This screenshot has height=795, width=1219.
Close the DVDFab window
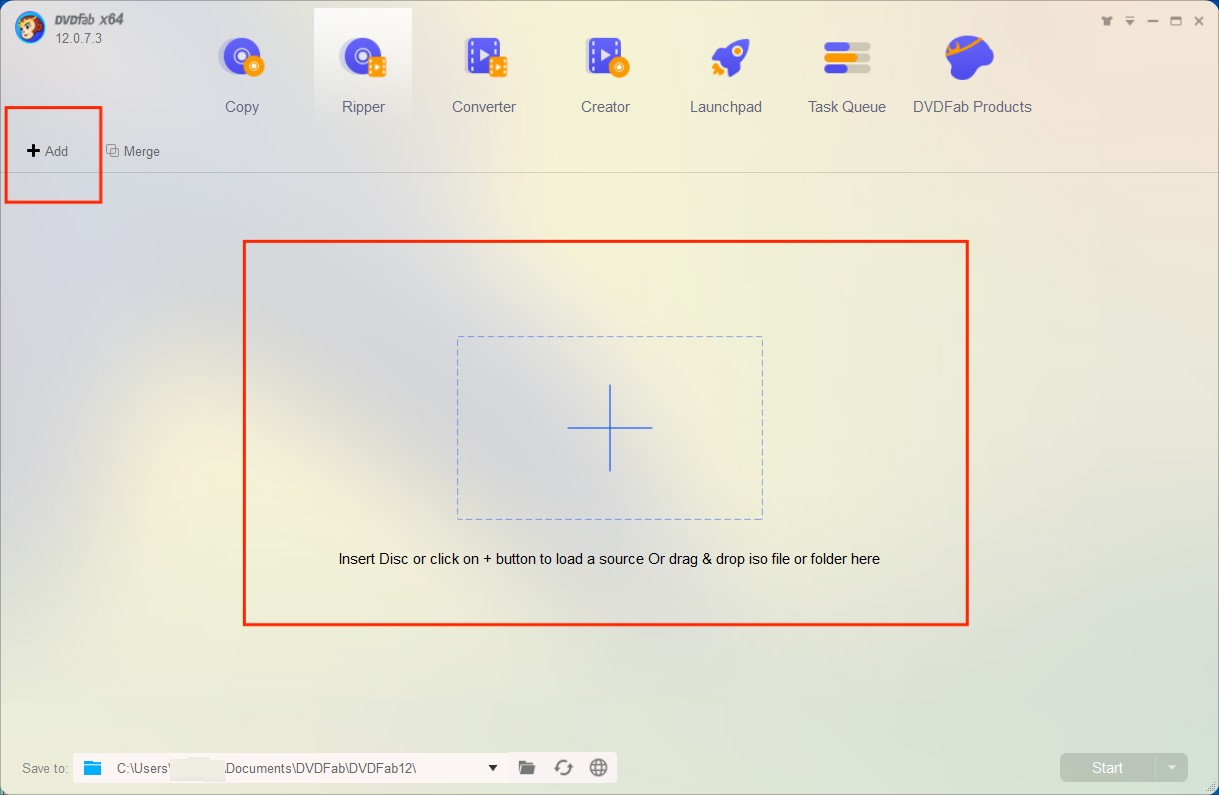pyautogui.click(x=1199, y=21)
